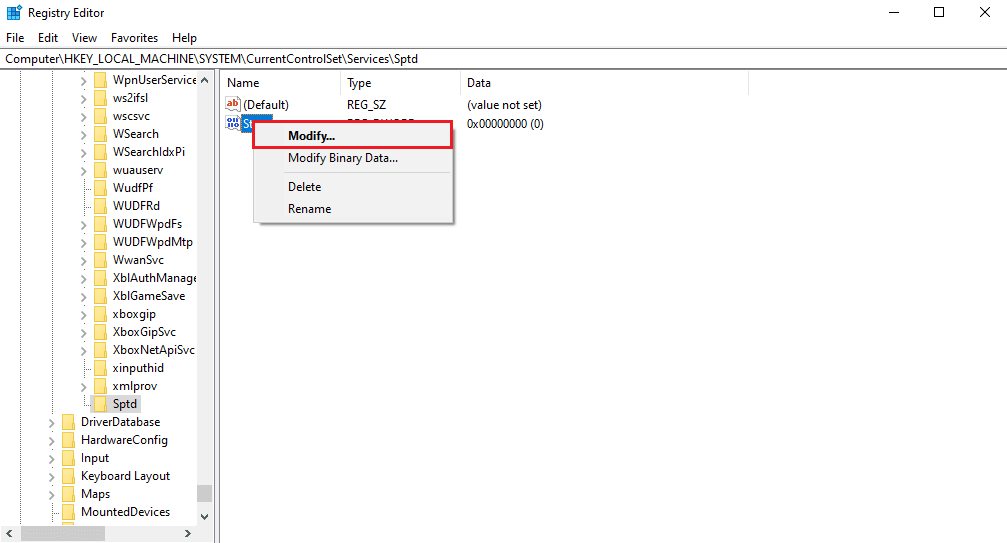Click the DWORD value icon in the list
Image resolution: width=1007 pixels, height=543 pixels.
(233, 124)
